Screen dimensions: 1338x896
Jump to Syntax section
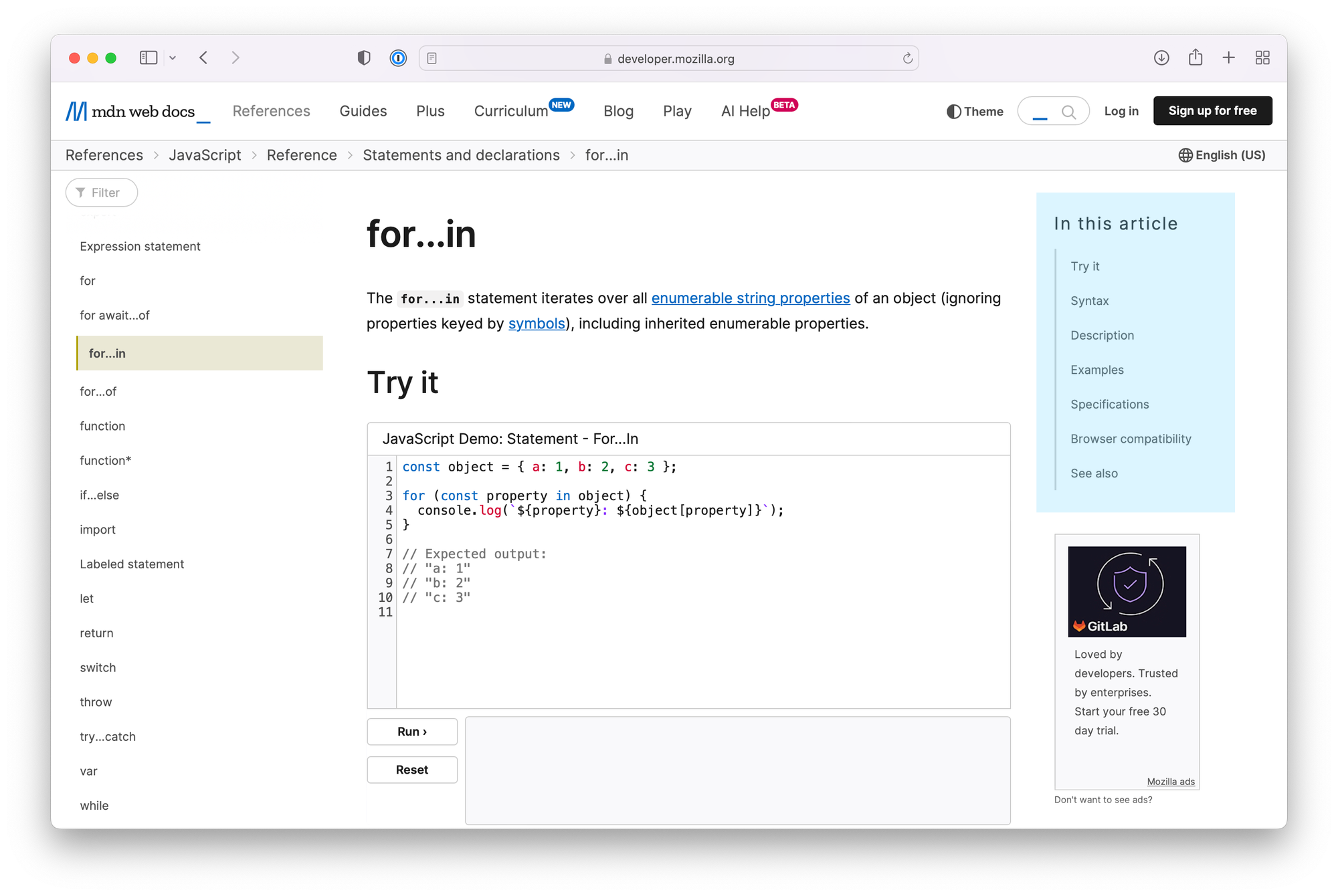tap(1089, 301)
